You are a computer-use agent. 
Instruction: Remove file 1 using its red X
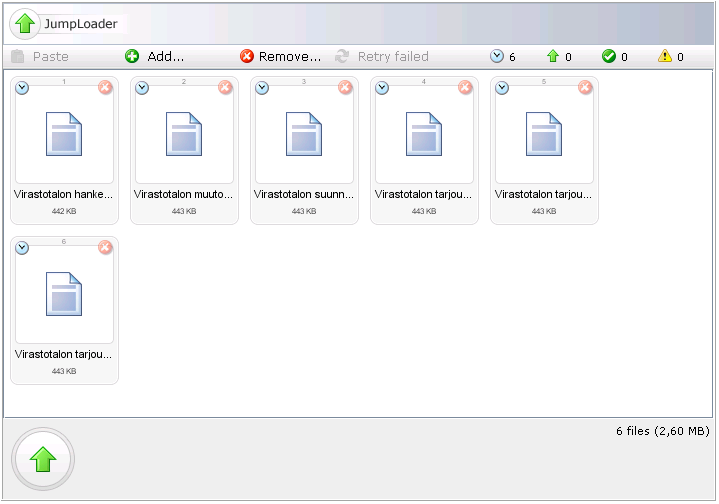(105, 87)
